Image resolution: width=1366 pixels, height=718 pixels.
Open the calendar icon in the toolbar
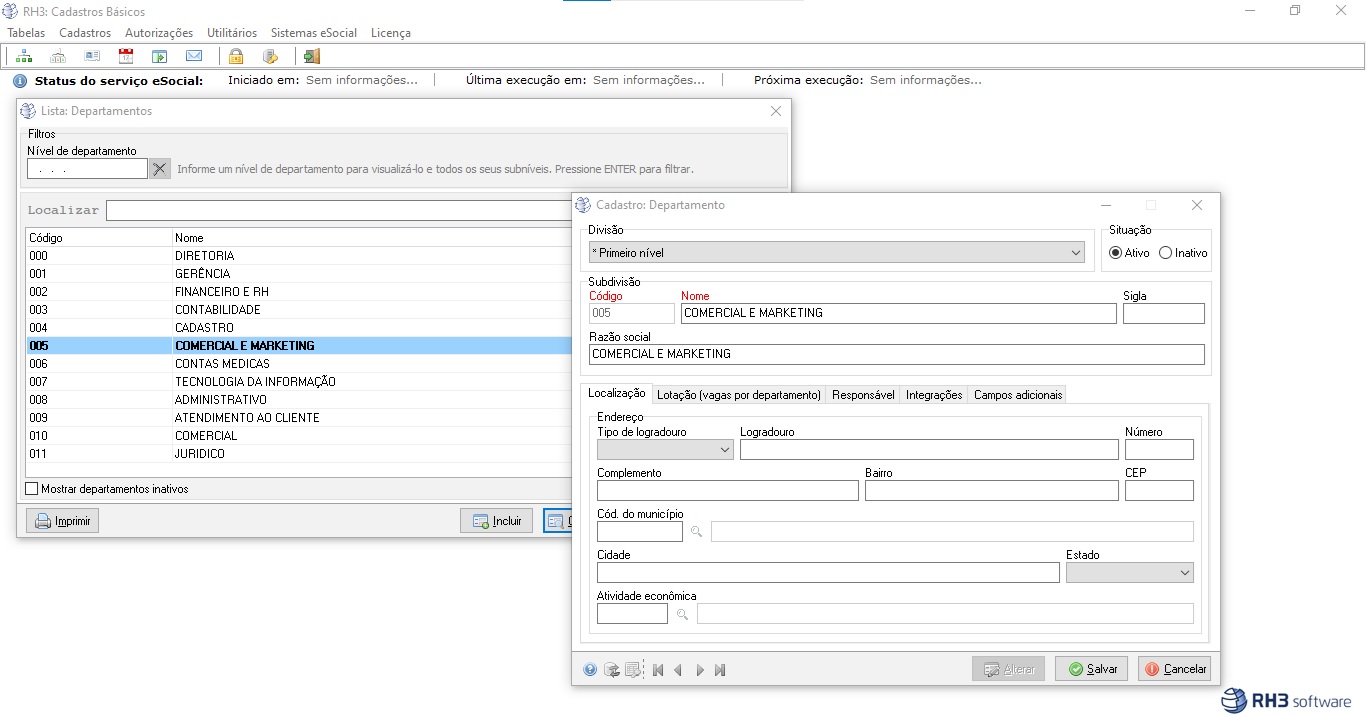(x=126, y=56)
